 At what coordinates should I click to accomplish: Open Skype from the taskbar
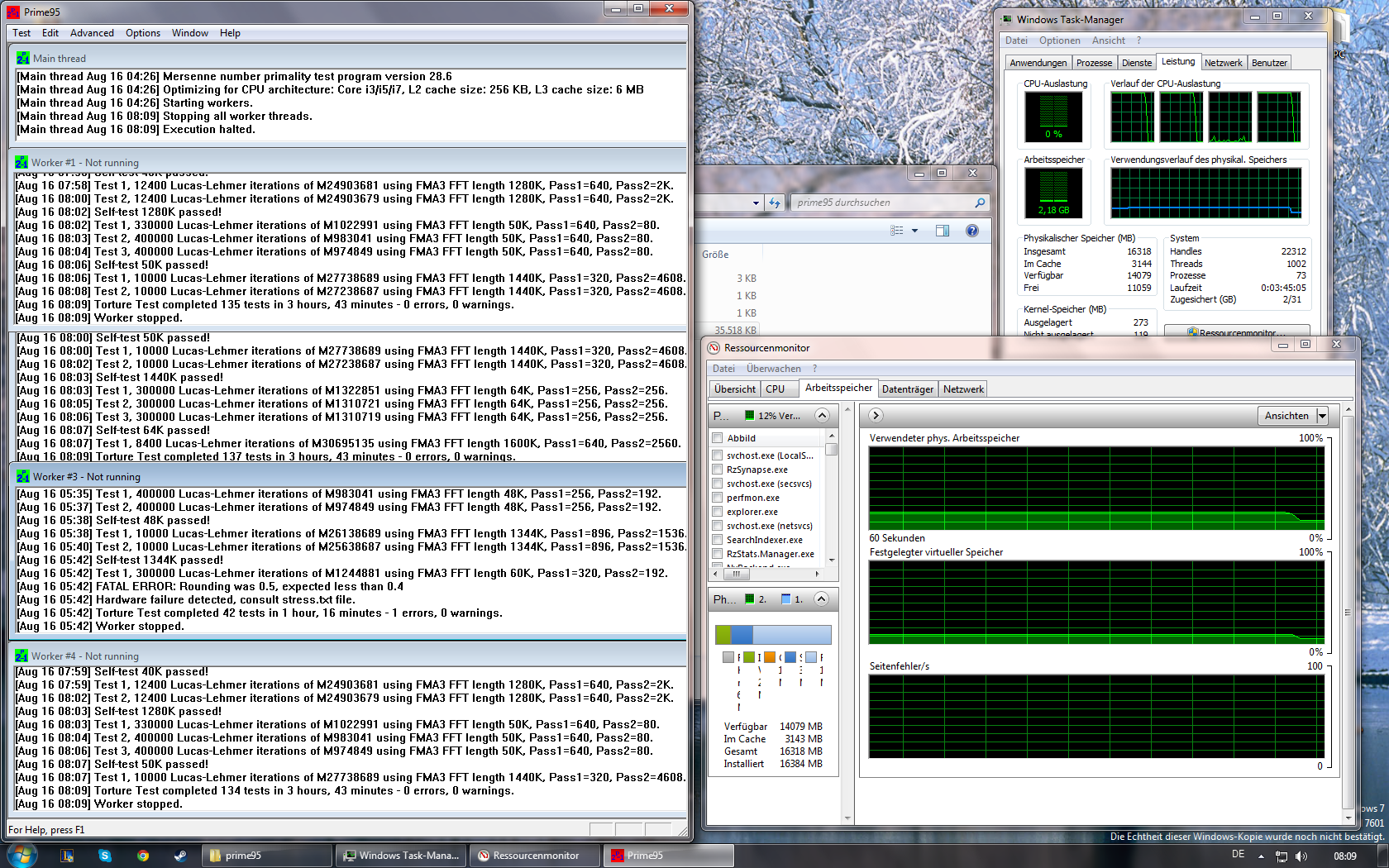[x=105, y=856]
